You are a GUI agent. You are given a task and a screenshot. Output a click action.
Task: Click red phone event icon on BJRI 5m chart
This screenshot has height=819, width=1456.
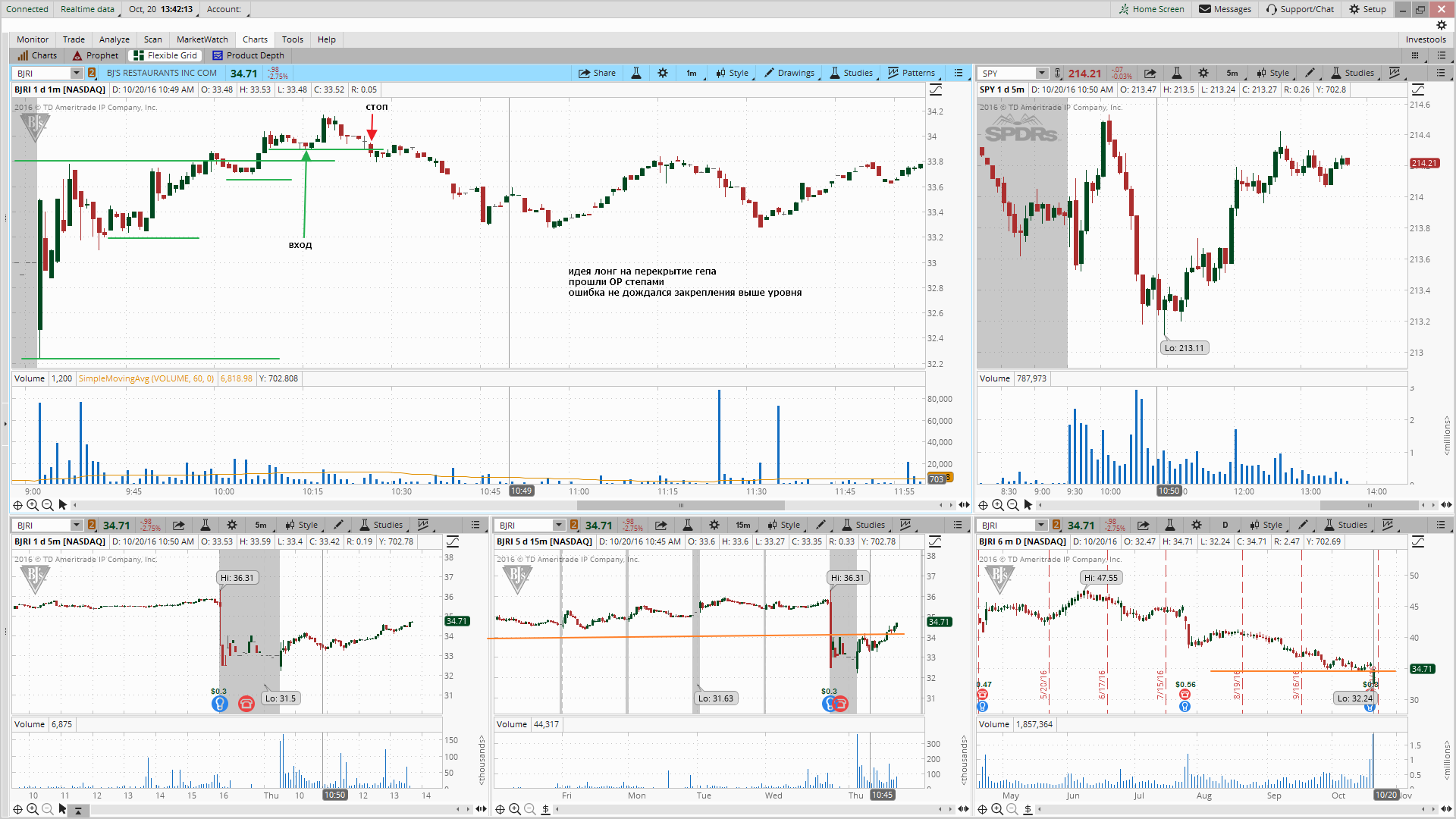[246, 704]
